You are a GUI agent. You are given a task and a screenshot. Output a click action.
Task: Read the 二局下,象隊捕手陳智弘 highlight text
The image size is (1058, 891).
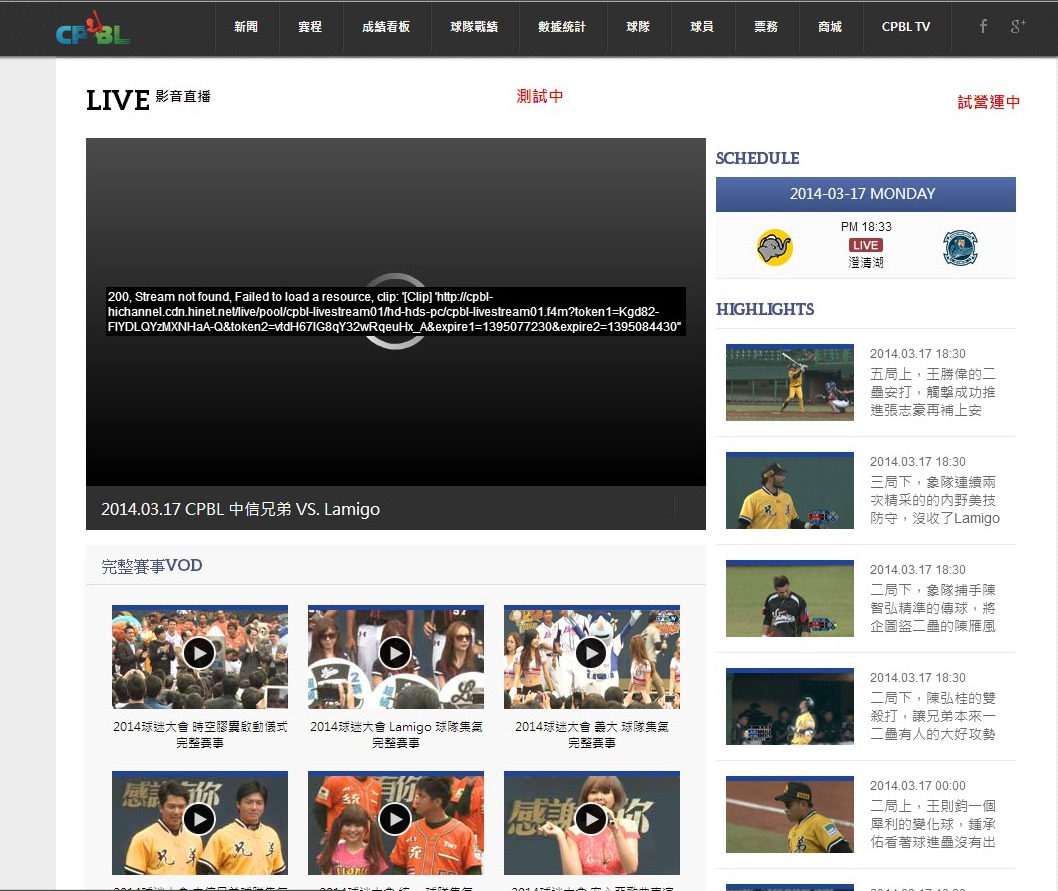(x=932, y=608)
